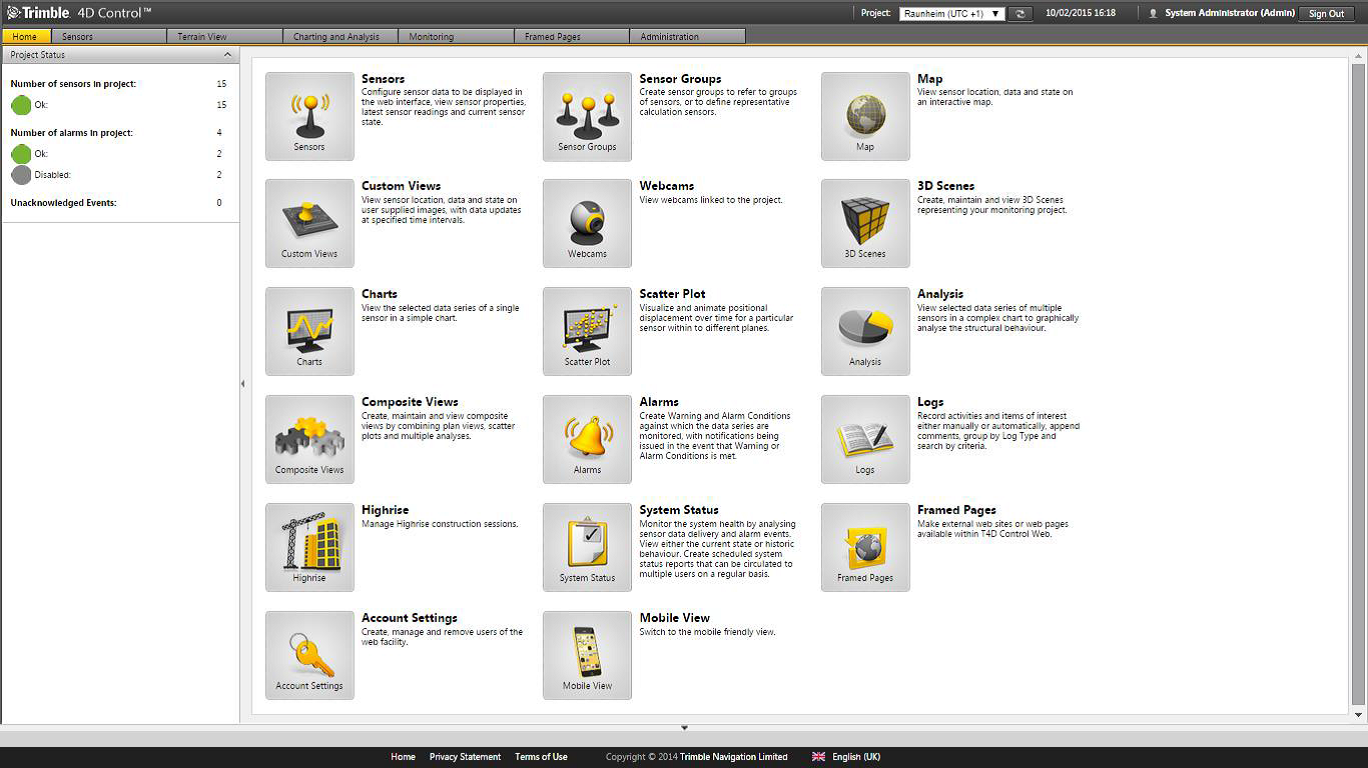The image size is (1368, 768).
Task: Open the Highrise construction icon
Action: pyautogui.click(x=309, y=547)
